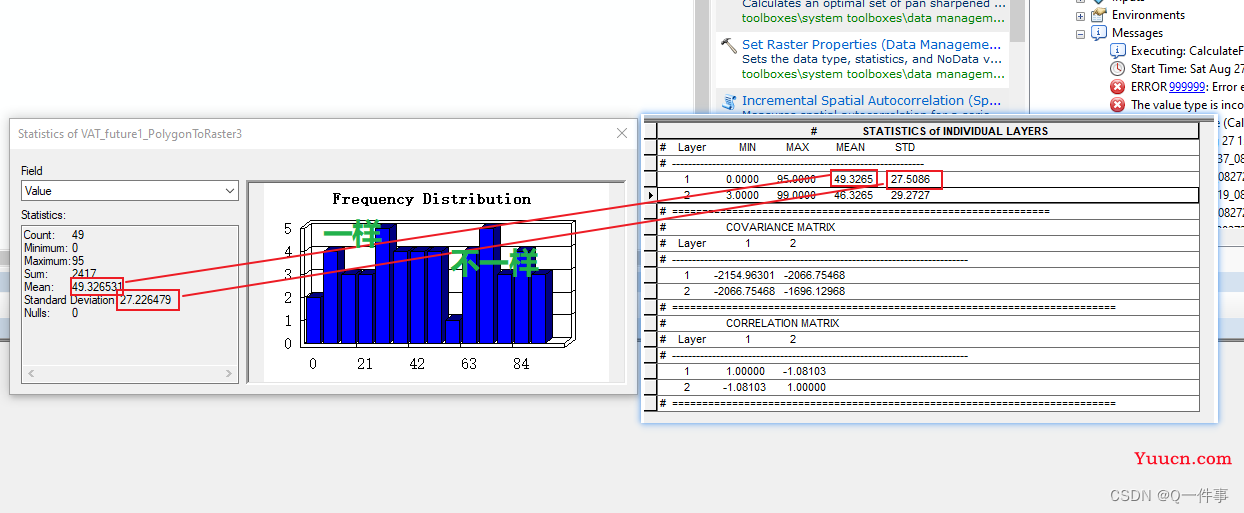1244x513 pixels.
Task: Select the 'Executing: CalculateF' message row
Action: point(1187,51)
